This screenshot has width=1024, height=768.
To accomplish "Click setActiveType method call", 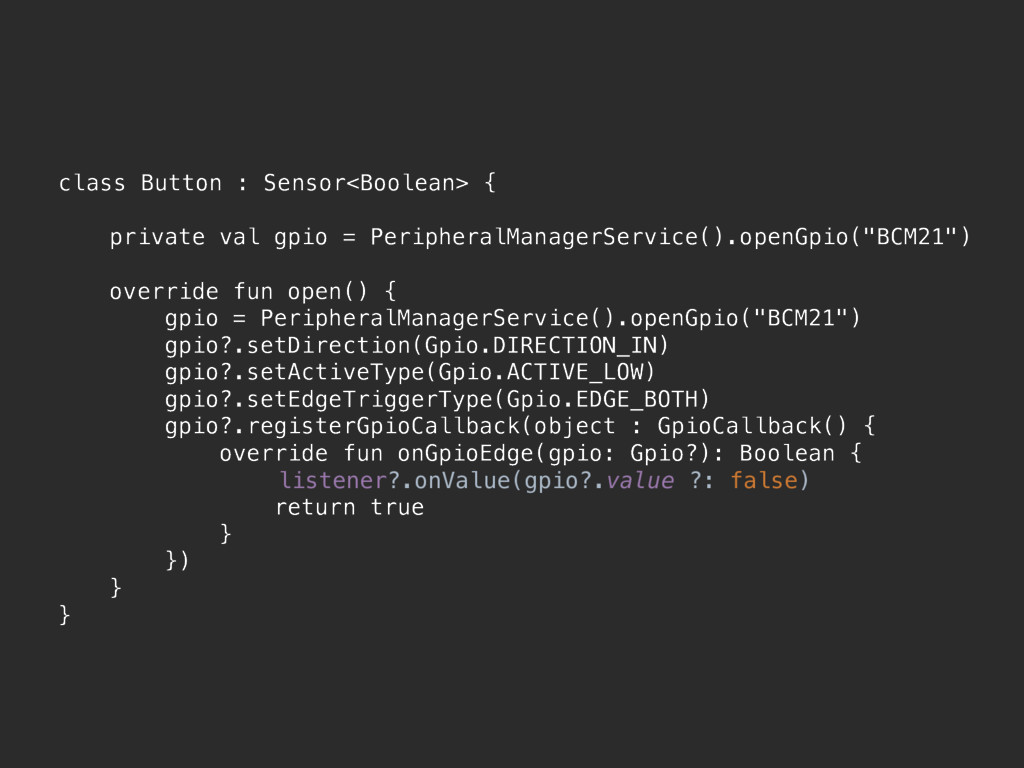I will click(335, 372).
